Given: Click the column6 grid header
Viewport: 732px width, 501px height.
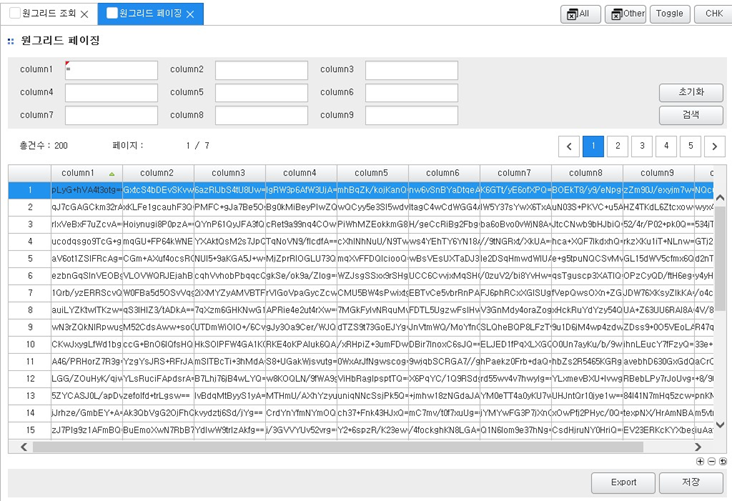Looking at the screenshot, I should click(444, 173).
